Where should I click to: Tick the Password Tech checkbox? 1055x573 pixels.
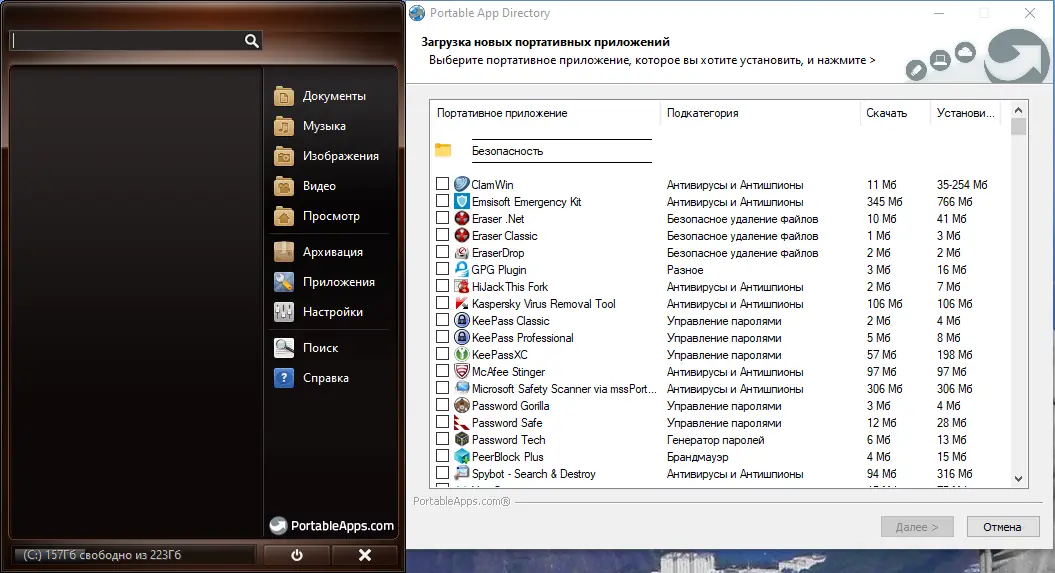pos(442,439)
